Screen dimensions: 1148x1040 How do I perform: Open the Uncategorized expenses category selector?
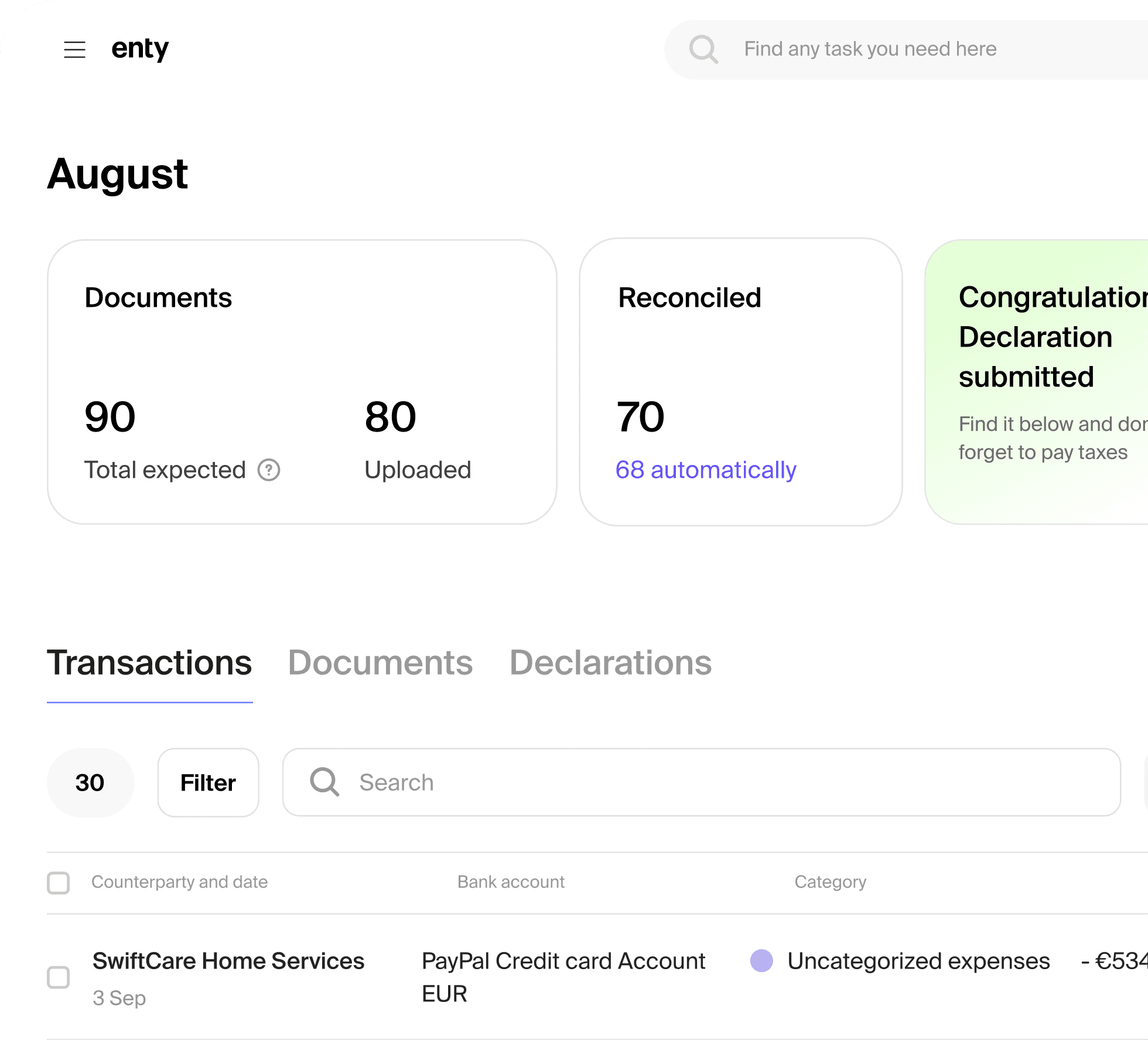918,961
